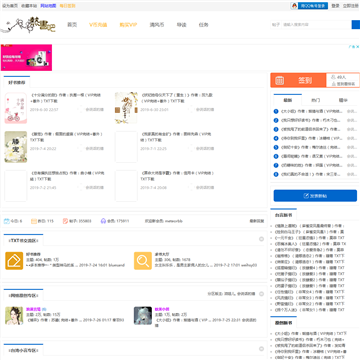The height and width of the screenshot is (360, 360).
Task: Open the orange 每日签到 link
Action: (67, 6)
